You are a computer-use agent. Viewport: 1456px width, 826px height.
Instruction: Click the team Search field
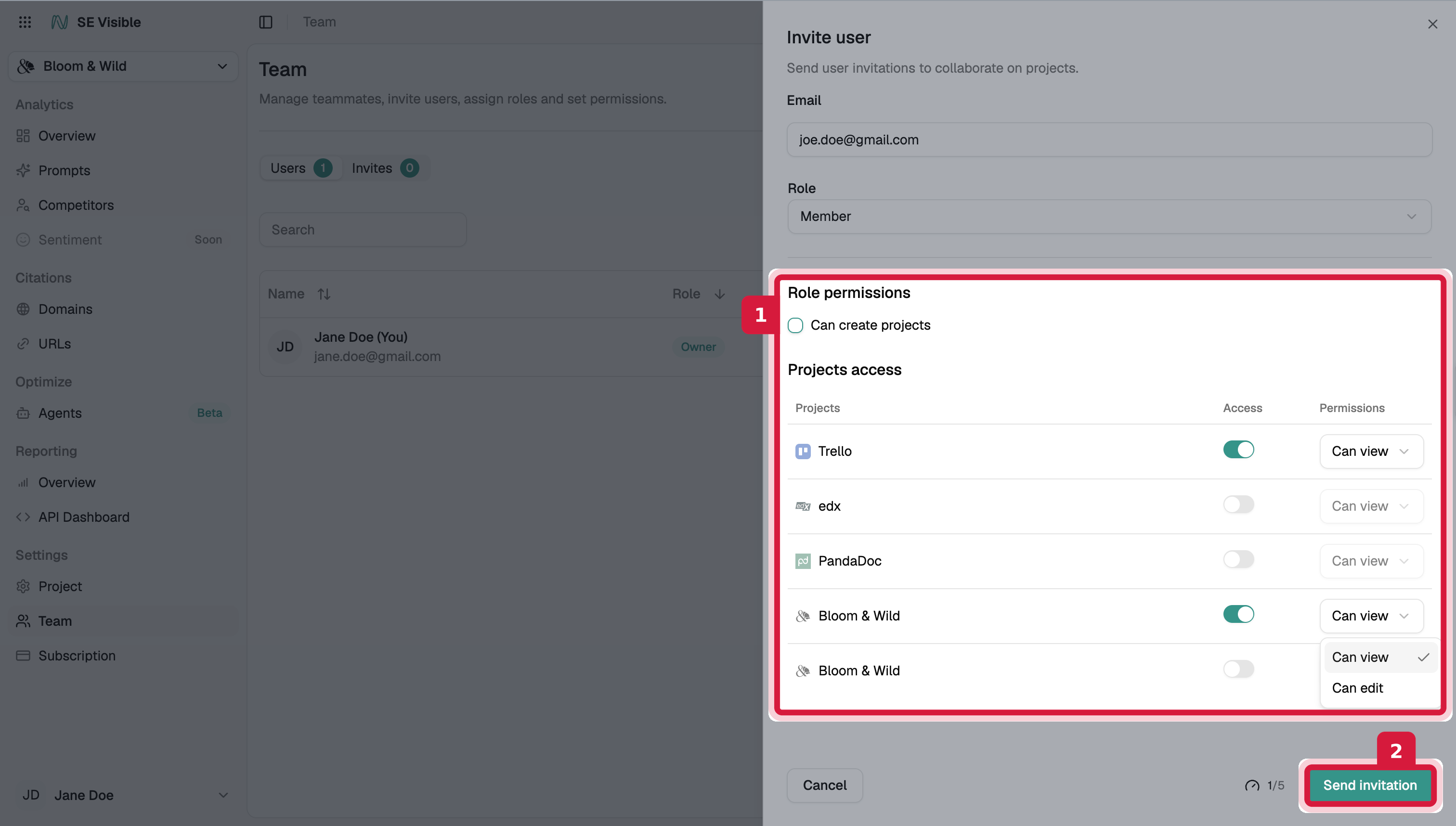[363, 230]
